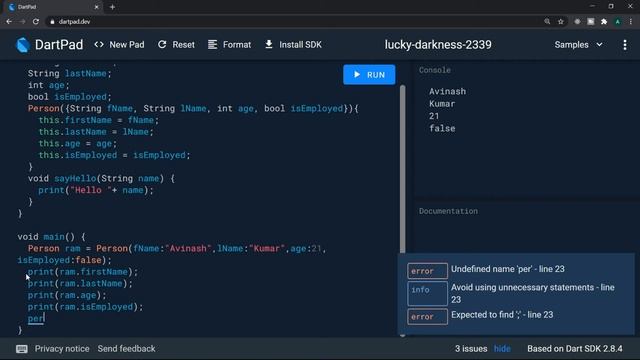Select the "Expected to find ';'" error
The width and height of the screenshot is (640, 360).
[502, 315]
